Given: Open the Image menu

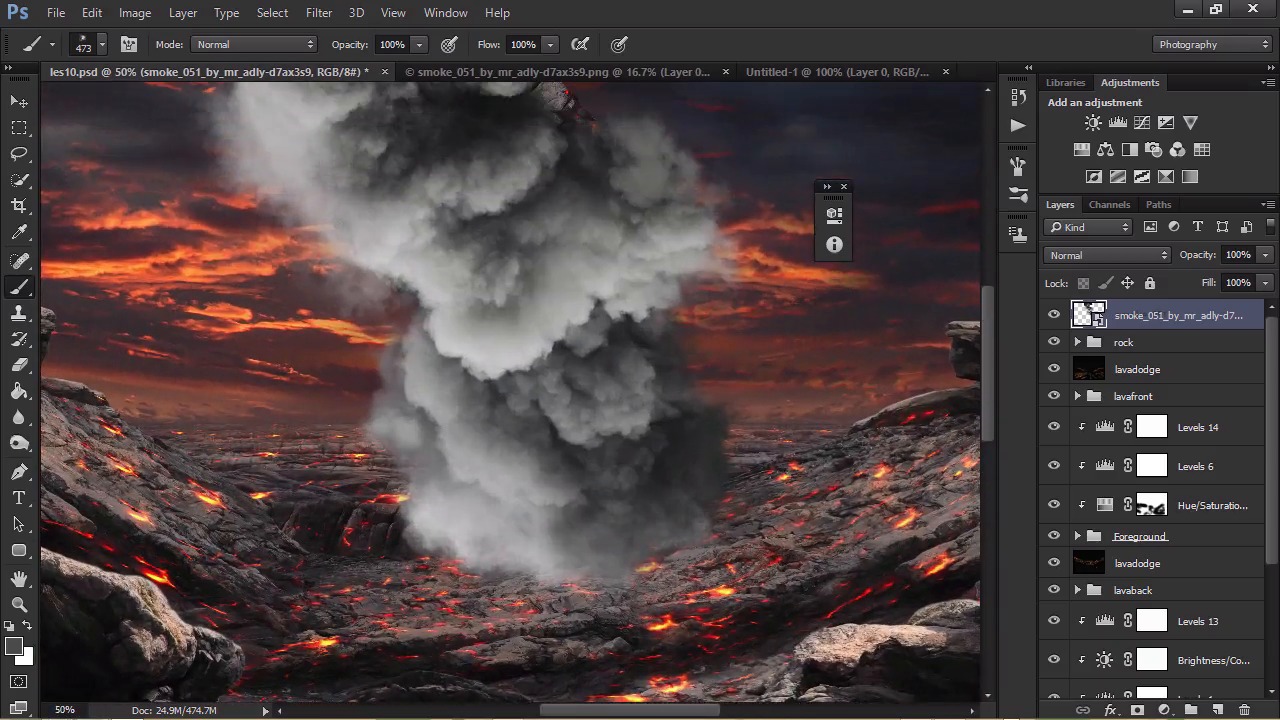Looking at the screenshot, I should click(135, 13).
